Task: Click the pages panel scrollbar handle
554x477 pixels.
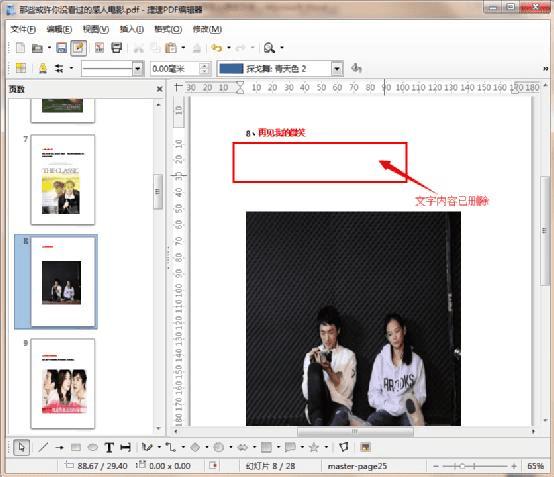Action: (158, 192)
